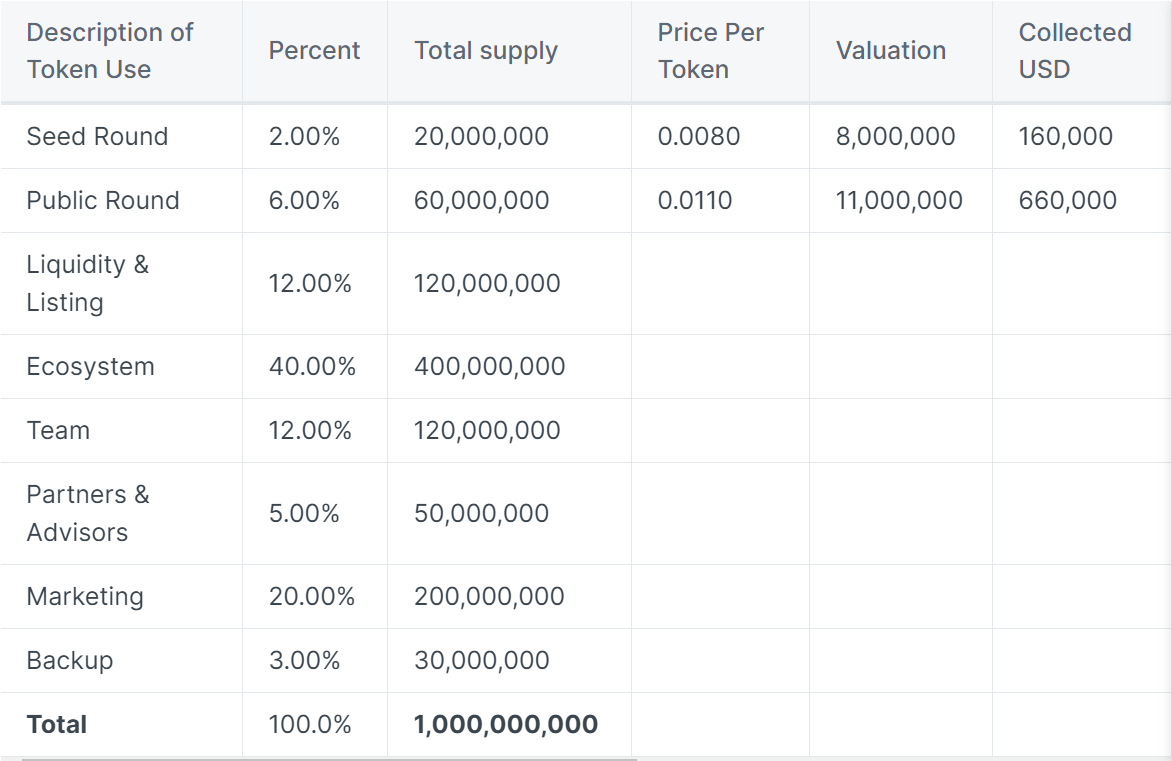Select the 'Seed Round' row label
The height and width of the screenshot is (761, 1172).
point(97,136)
